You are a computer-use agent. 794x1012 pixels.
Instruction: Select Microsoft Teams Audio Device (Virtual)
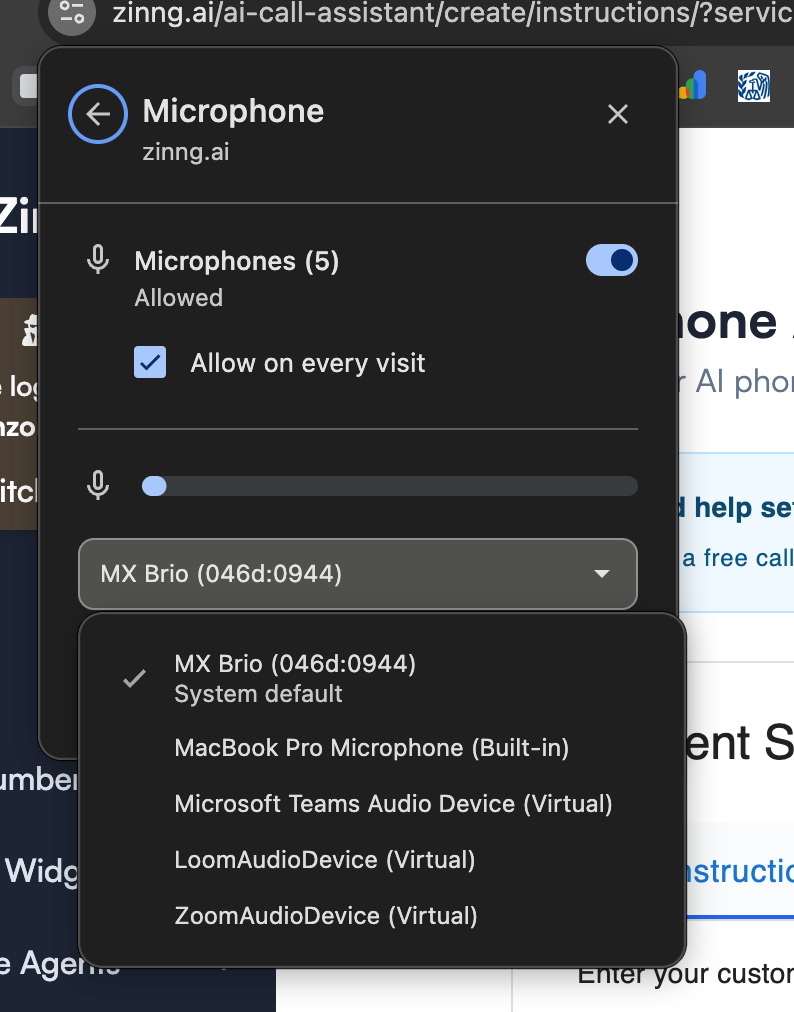(x=381, y=804)
